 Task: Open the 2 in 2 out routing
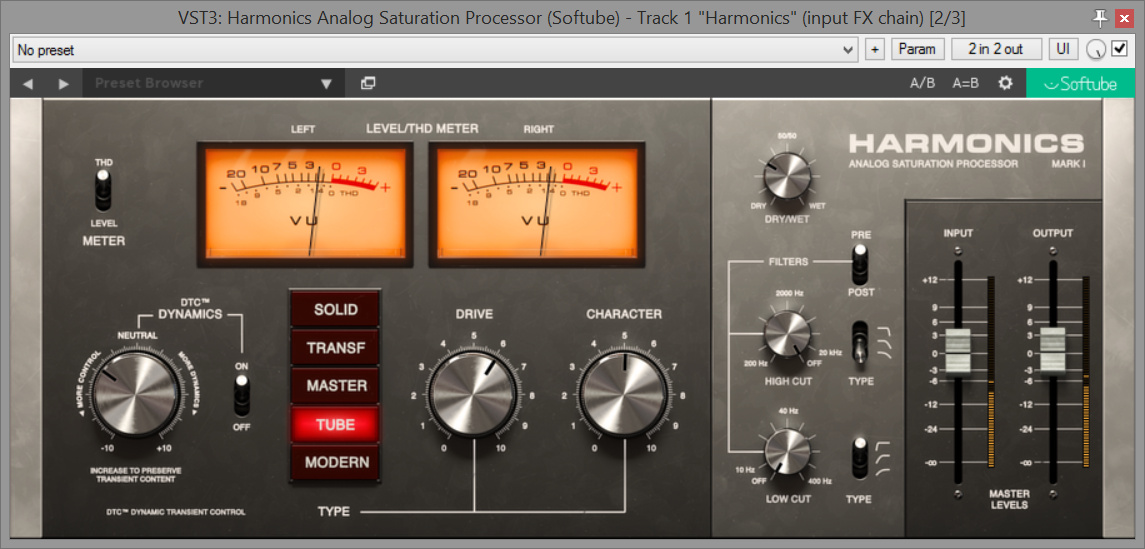(997, 50)
